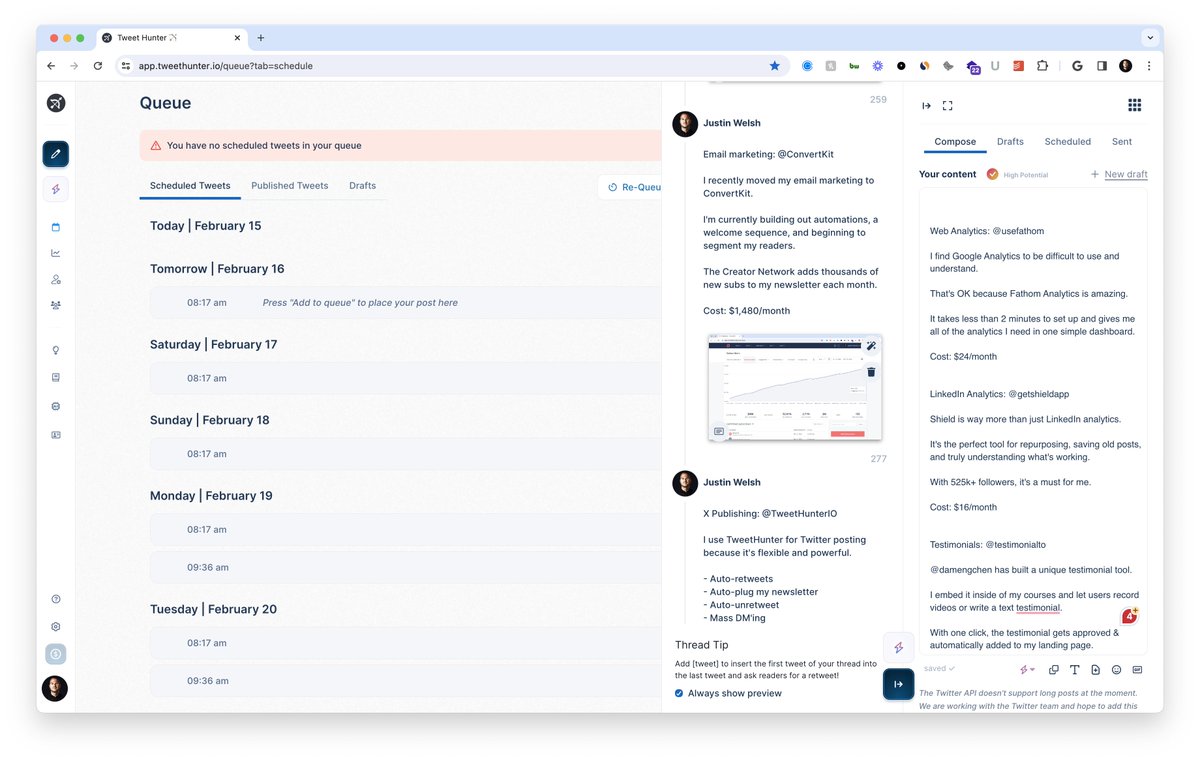
Task: Open the analytics chart sidebar icon
Action: click(56, 253)
